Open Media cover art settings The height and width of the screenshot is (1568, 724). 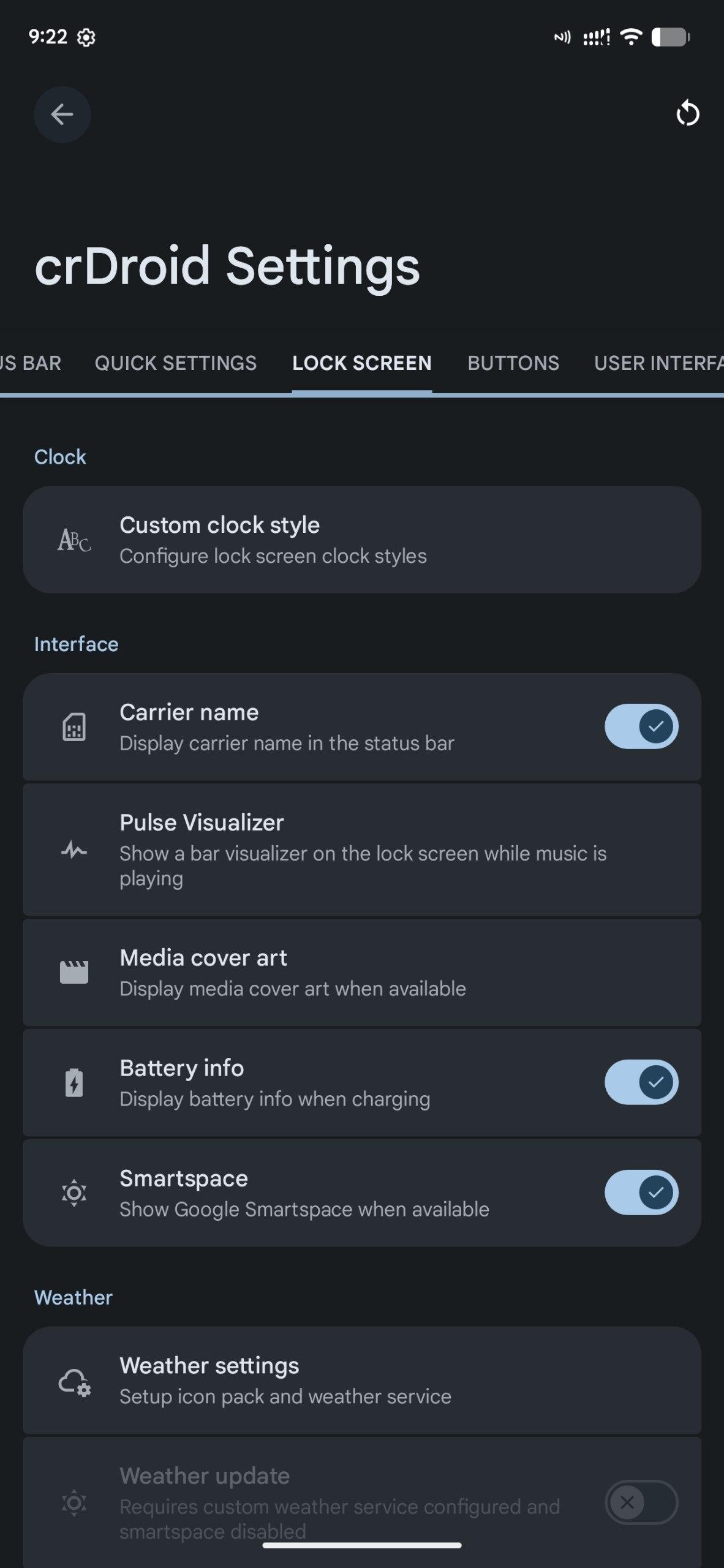click(361, 972)
